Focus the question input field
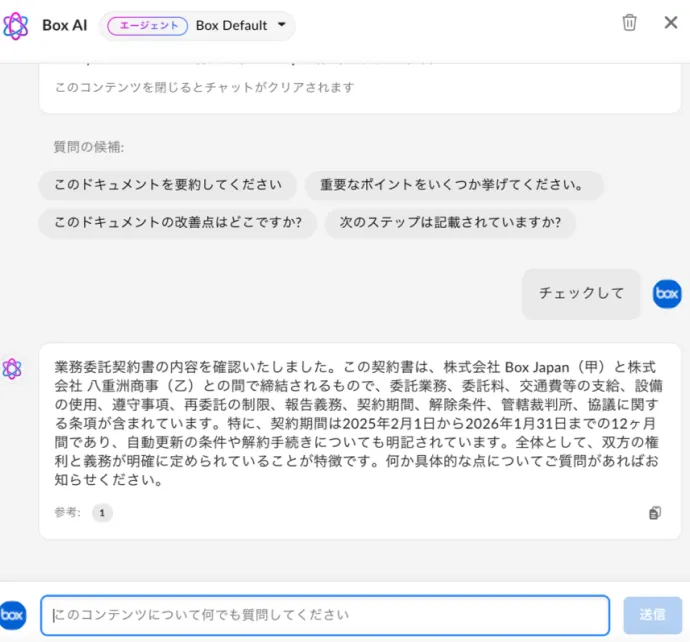Viewport: 690px width, 642px height. [325, 615]
